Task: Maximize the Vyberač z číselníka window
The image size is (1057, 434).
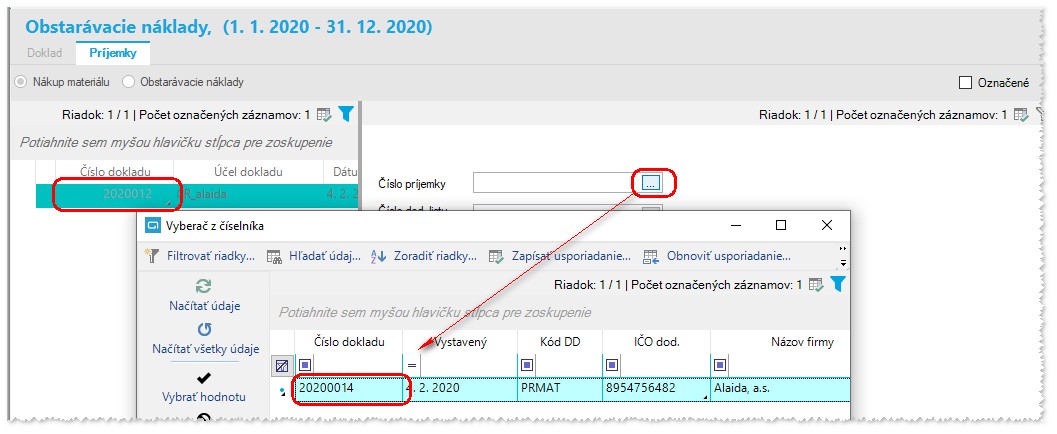Action: click(x=781, y=226)
